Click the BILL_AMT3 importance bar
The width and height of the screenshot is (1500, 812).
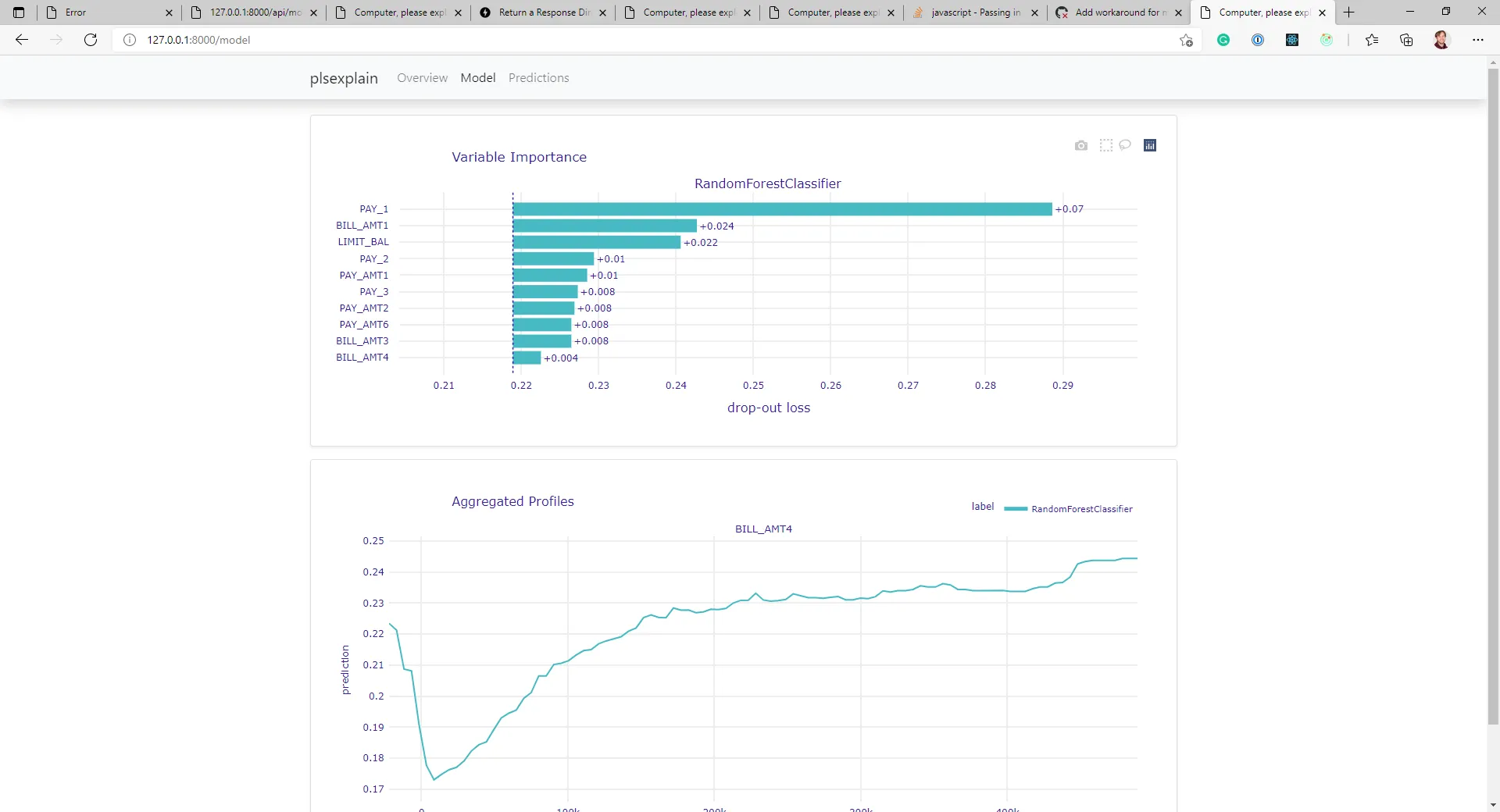542,340
